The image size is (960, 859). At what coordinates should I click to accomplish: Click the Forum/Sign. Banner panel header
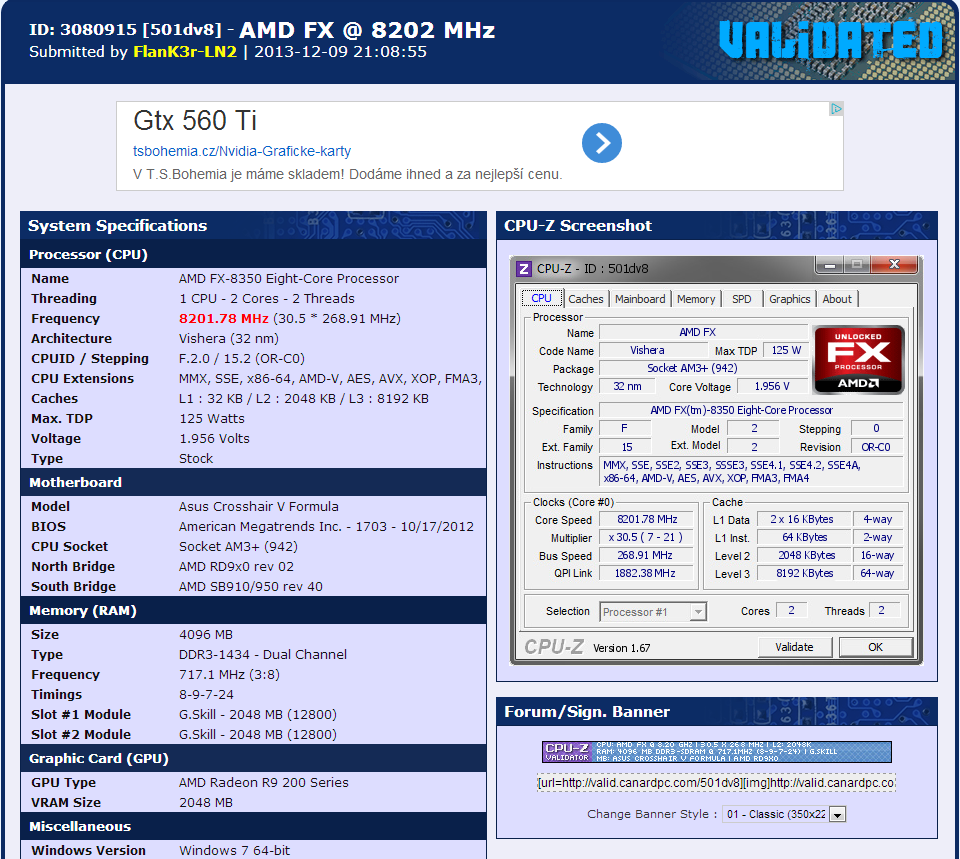pos(716,711)
